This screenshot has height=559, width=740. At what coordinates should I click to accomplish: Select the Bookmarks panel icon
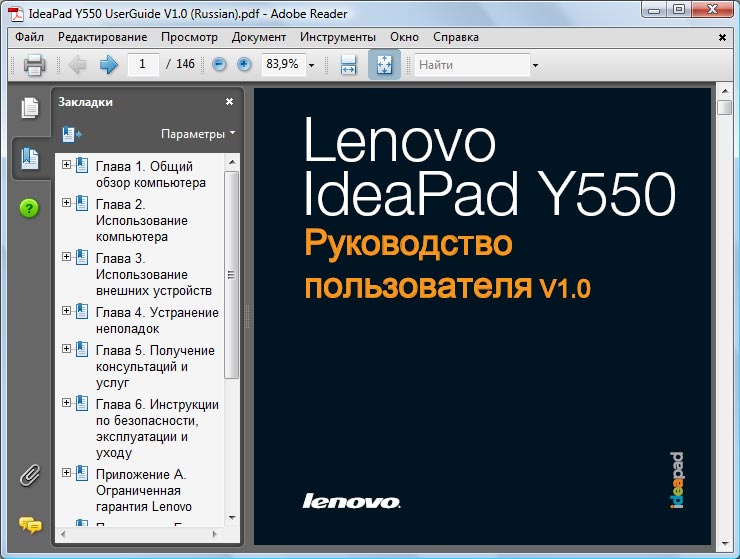30,158
